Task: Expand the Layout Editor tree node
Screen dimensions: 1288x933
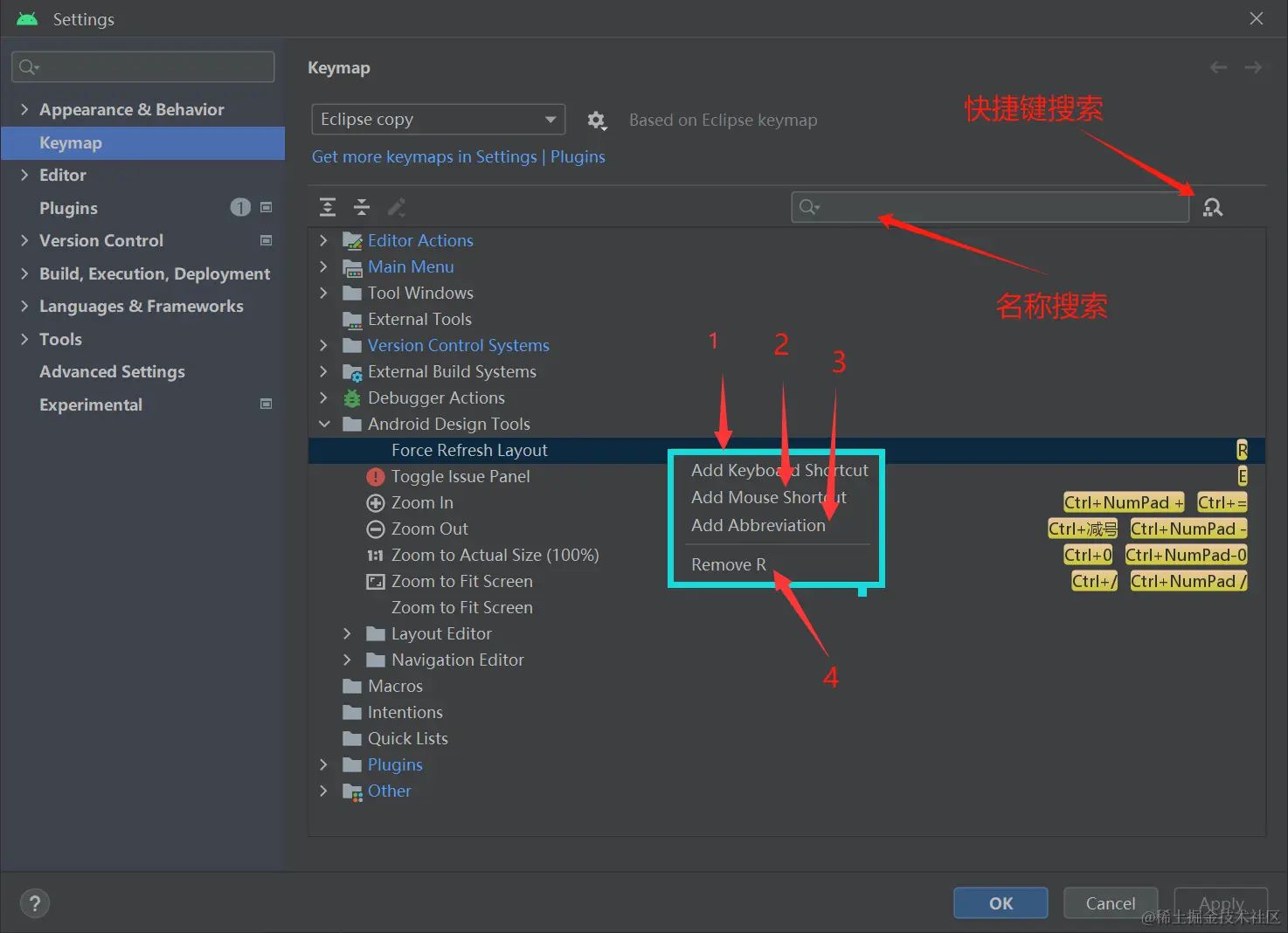Action: point(347,633)
